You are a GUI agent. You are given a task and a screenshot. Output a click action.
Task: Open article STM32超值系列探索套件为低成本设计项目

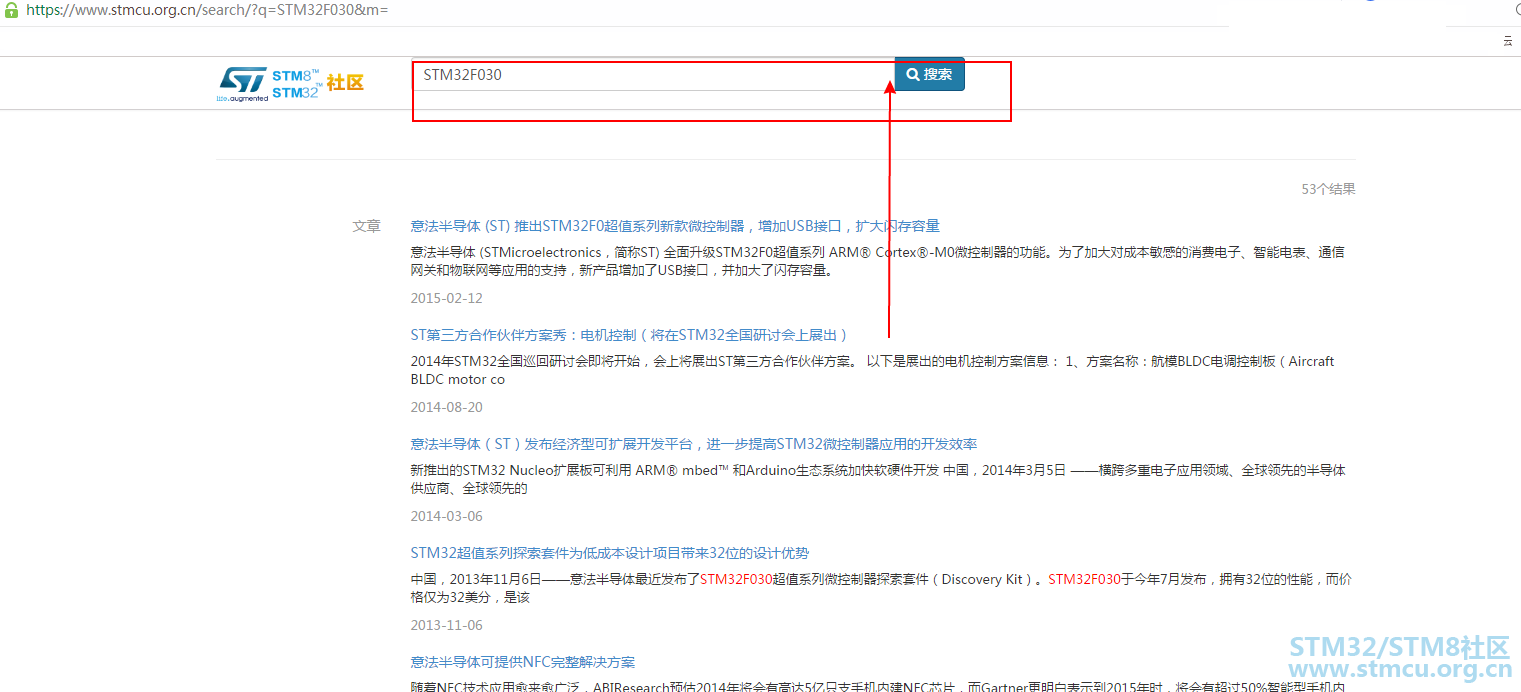(610, 553)
